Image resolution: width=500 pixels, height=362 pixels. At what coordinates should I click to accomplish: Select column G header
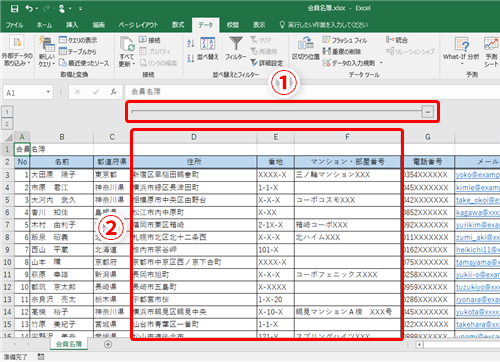(x=428, y=137)
